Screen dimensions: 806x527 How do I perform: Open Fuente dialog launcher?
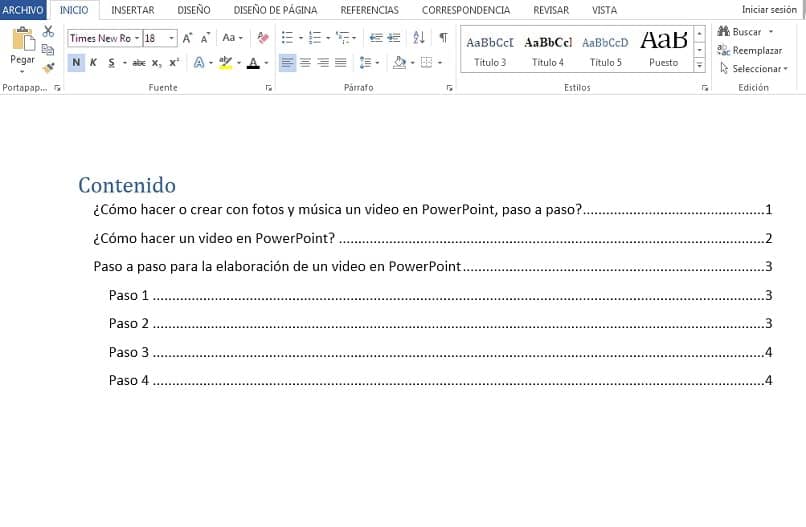click(x=268, y=88)
